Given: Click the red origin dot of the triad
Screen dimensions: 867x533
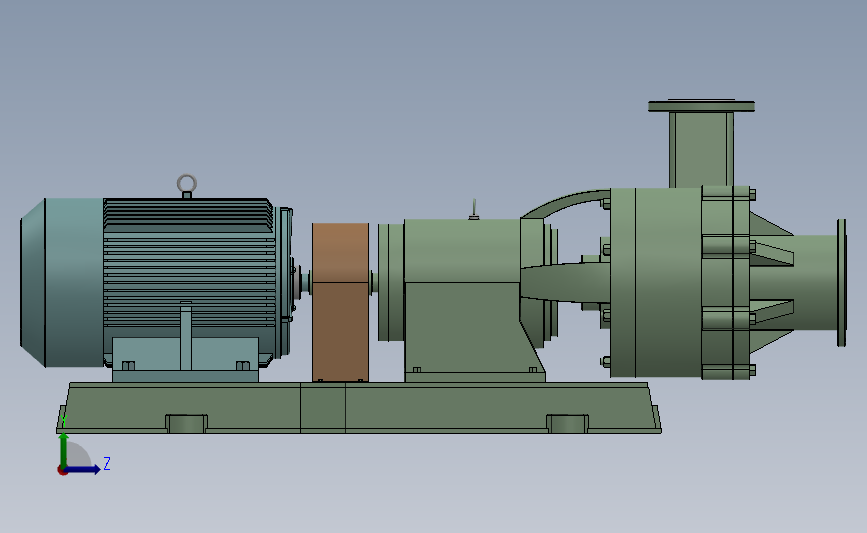Looking at the screenshot, I should [62, 471].
